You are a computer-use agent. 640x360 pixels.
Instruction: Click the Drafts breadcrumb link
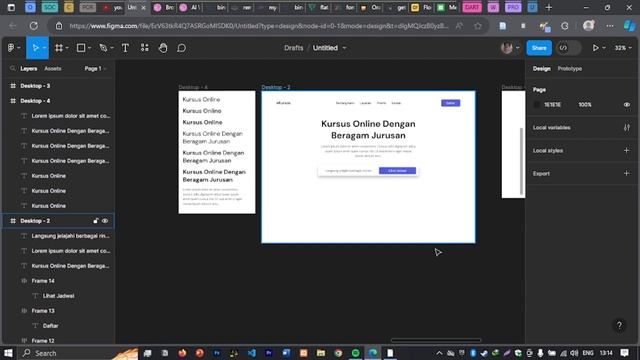[293, 48]
